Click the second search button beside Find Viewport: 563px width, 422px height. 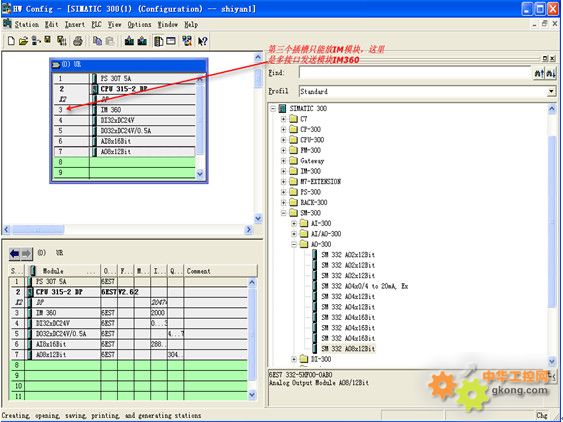[551, 73]
